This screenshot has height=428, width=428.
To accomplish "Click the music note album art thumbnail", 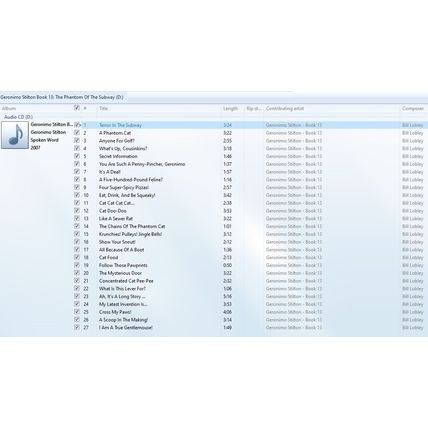I will pos(15,135).
